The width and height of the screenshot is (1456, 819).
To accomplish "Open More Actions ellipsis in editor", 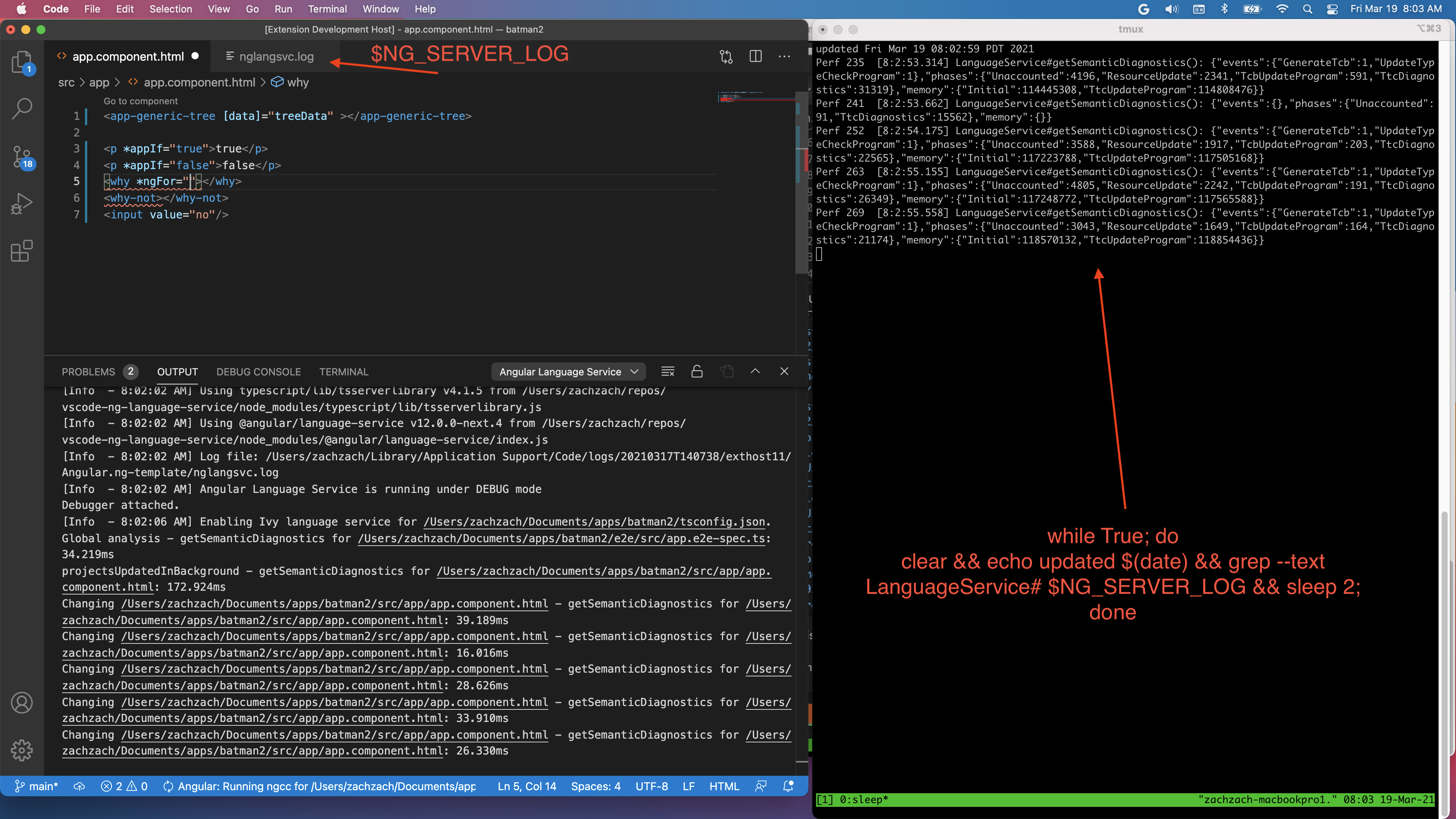I will 784,56.
